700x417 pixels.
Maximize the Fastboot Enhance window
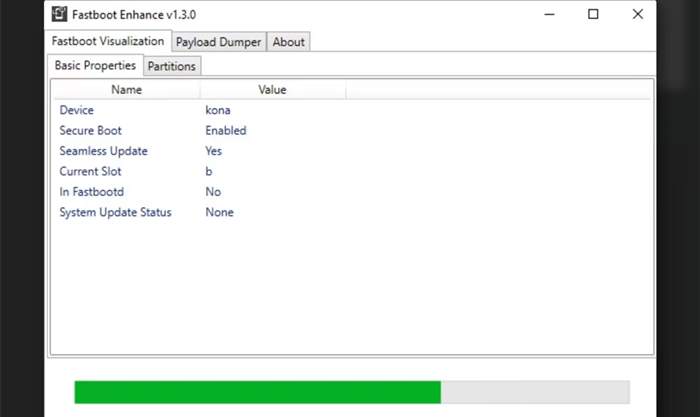pos(593,14)
